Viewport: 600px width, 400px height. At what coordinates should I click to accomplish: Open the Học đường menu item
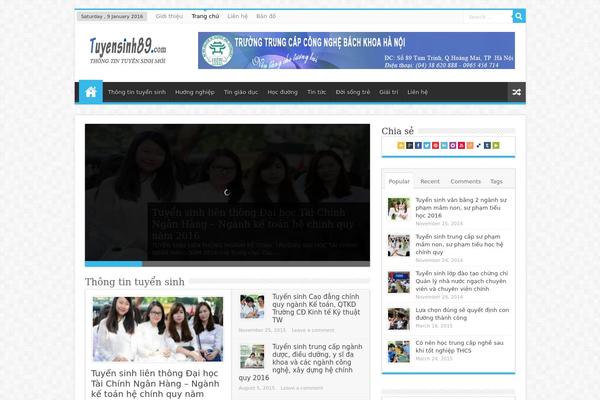tap(282, 92)
